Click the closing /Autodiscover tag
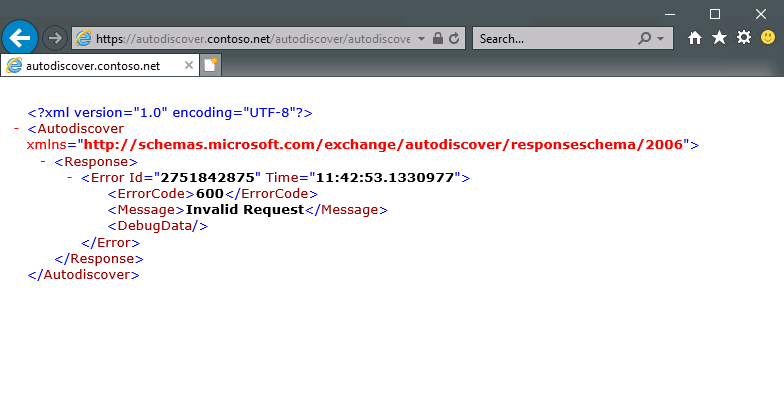 pyautogui.click(x=84, y=274)
